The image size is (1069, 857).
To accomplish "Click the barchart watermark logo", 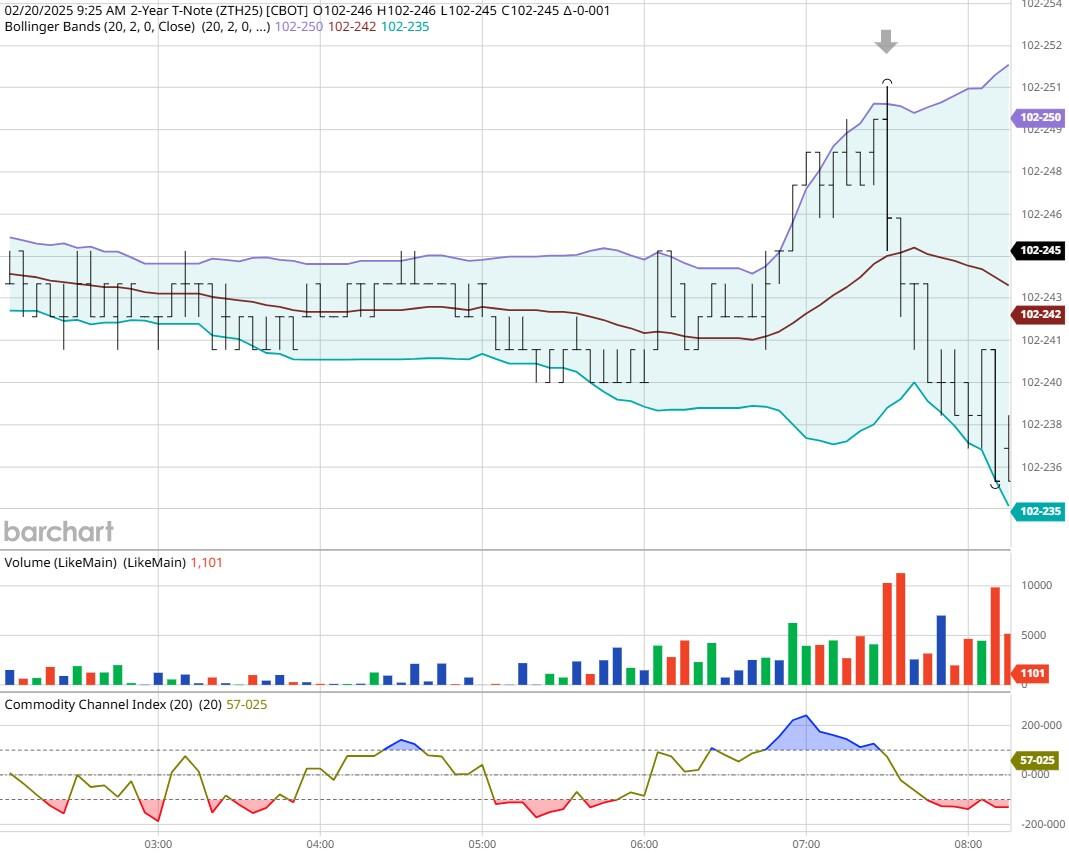I will [60, 532].
